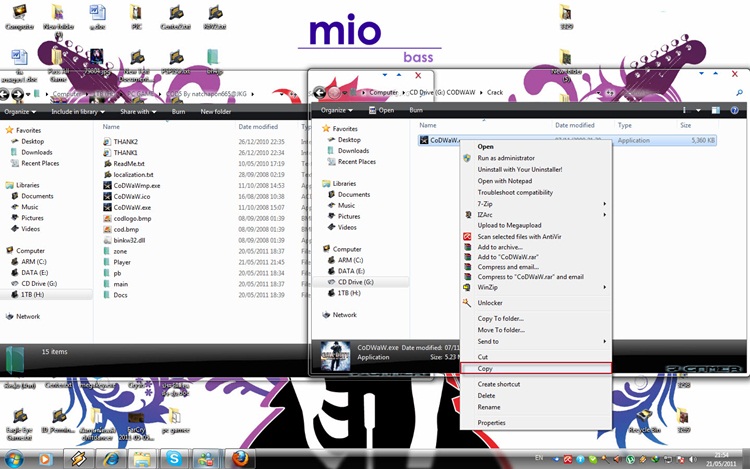The image size is (750, 469).
Task: Expand the 7-Zip submenu
Action: (x=536, y=204)
